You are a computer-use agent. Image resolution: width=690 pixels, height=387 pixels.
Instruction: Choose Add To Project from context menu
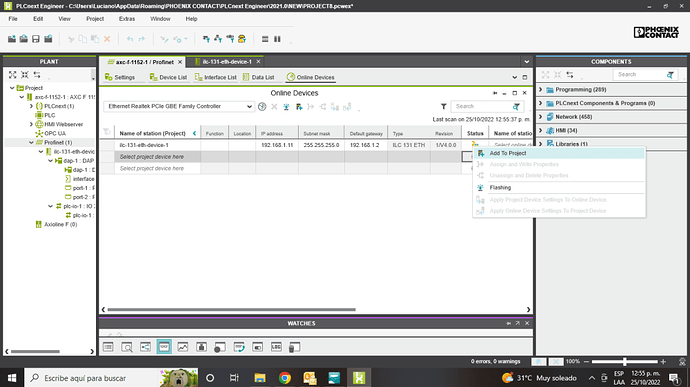(559, 153)
